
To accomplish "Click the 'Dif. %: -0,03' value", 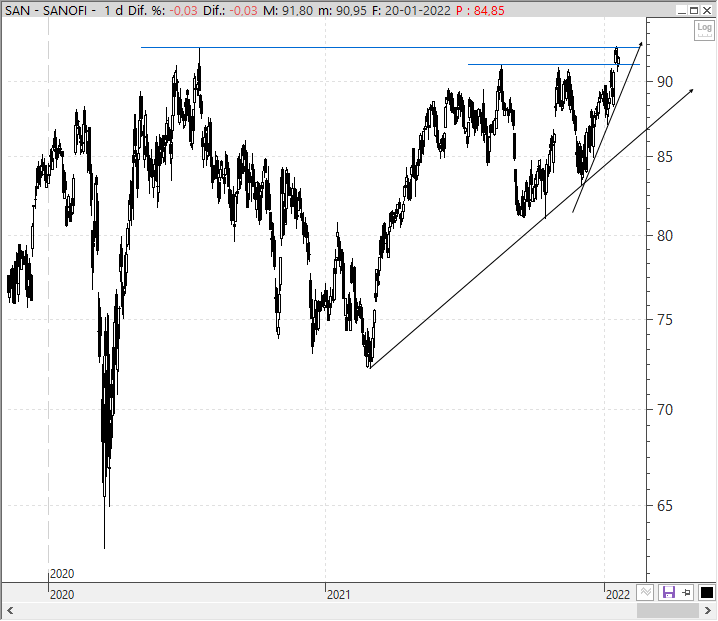I will pyautogui.click(x=163, y=10).
